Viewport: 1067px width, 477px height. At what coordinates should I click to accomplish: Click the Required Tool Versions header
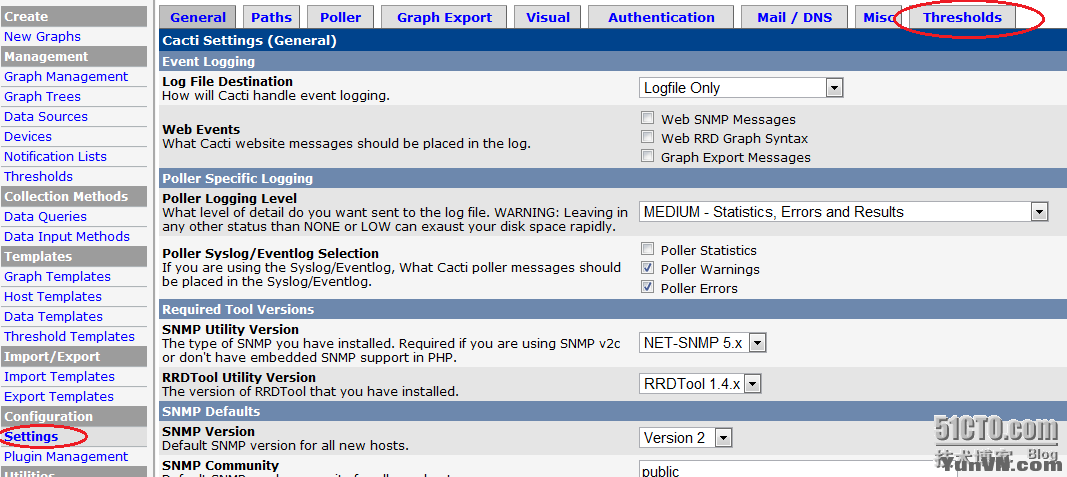coord(238,309)
